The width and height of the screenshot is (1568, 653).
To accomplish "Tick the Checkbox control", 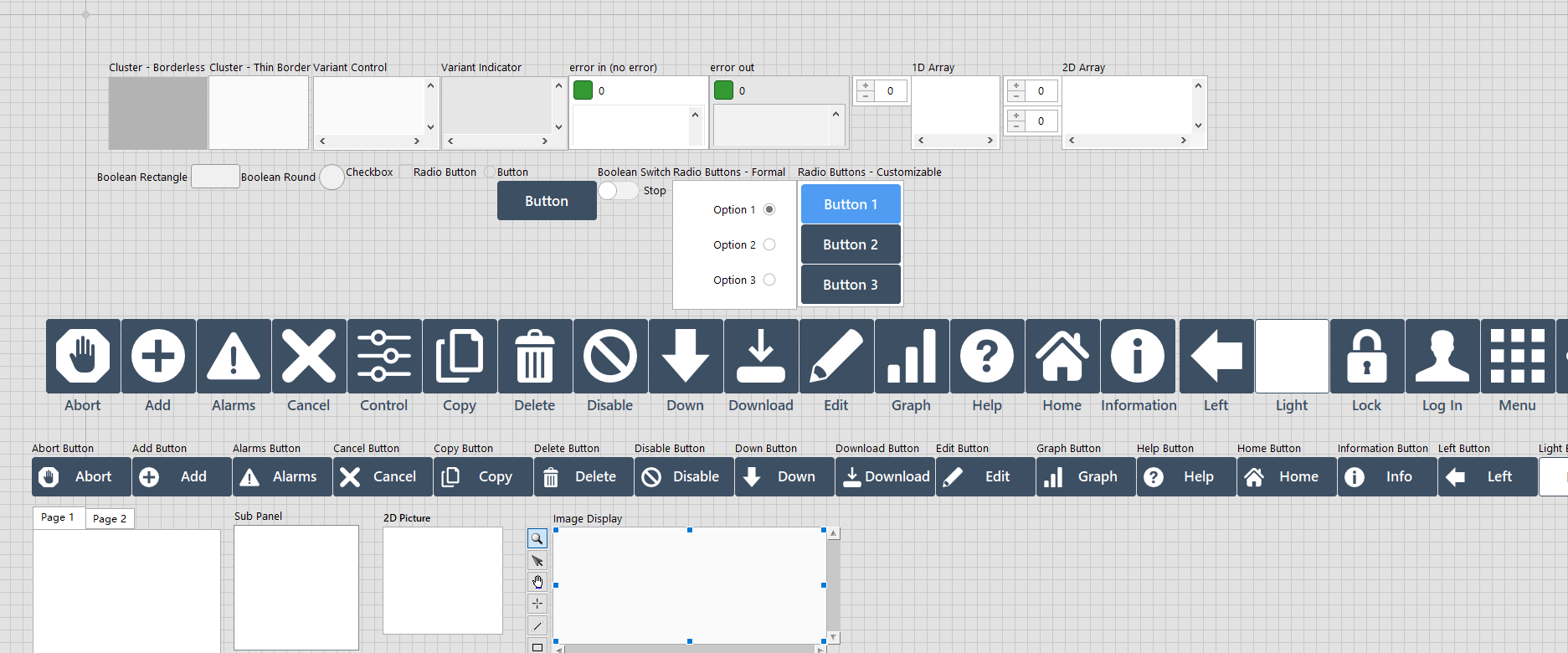I will click(405, 172).
